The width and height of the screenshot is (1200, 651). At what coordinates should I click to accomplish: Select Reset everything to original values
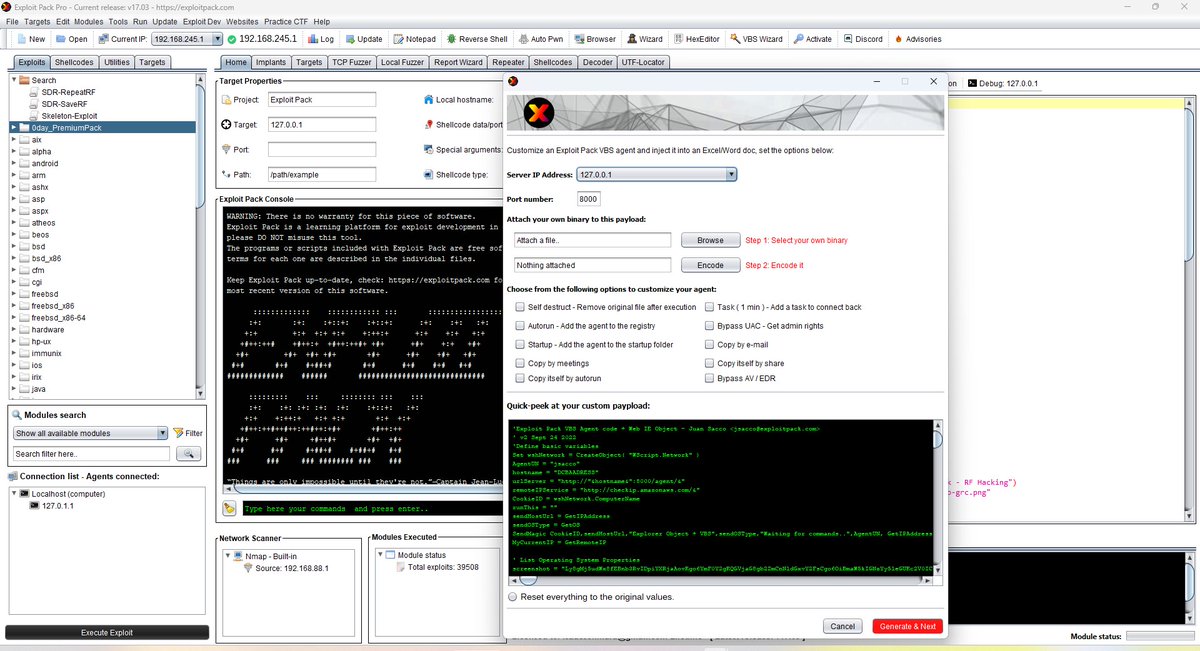[513, 597]
